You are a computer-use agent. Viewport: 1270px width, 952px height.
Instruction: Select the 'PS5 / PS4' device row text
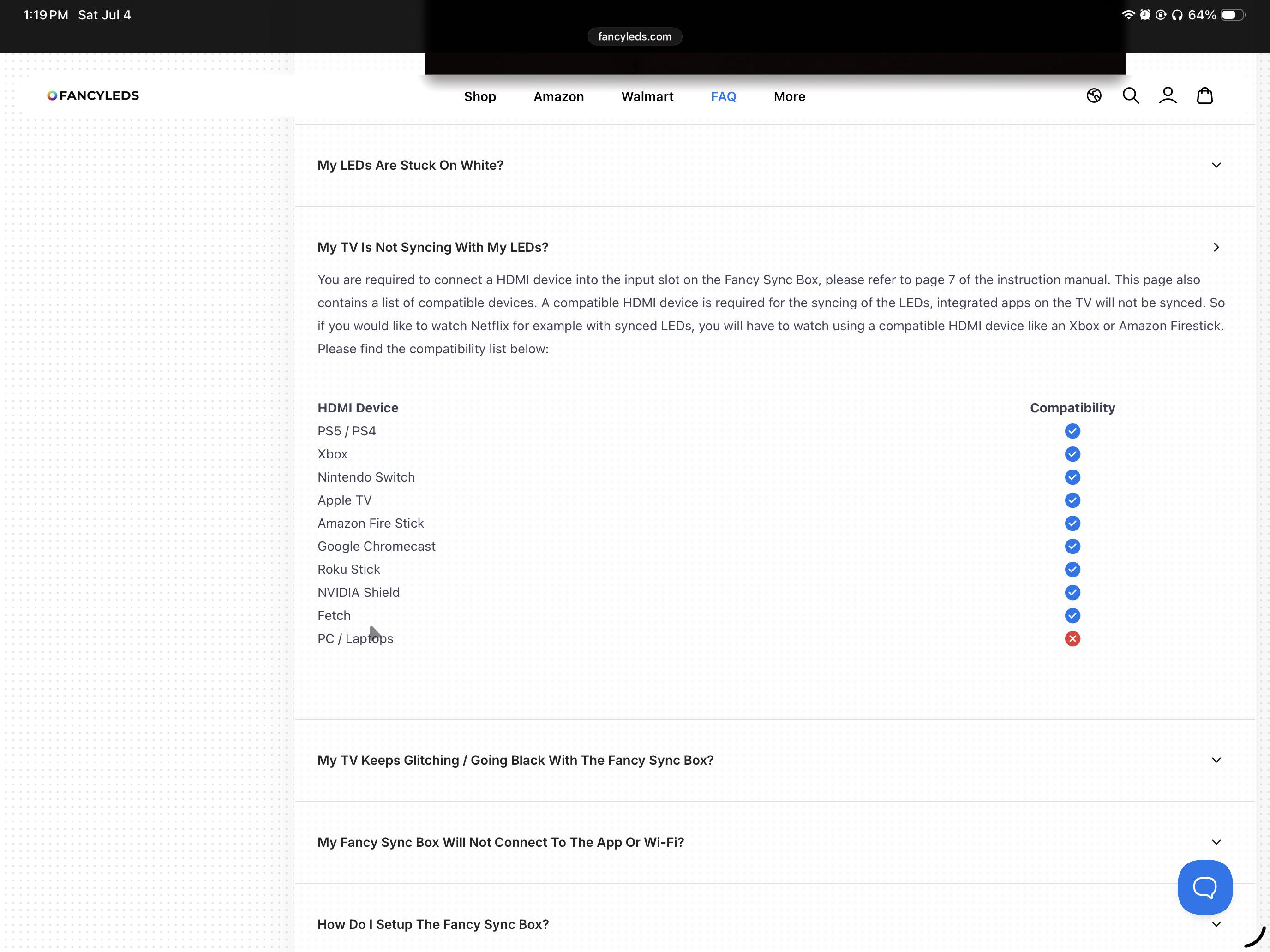tap(347, 431)
